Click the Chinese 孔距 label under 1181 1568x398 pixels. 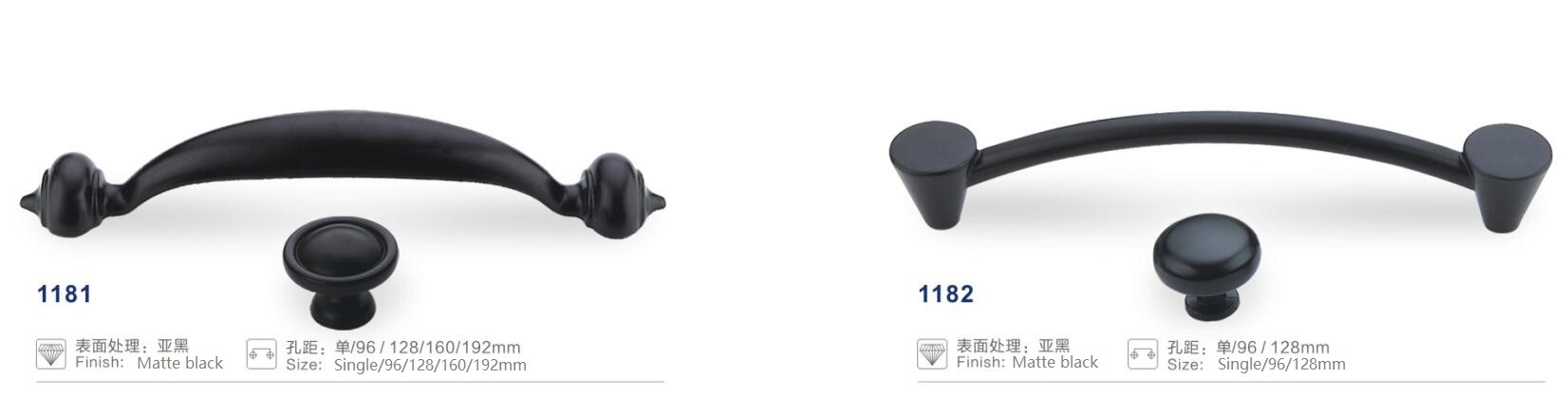302,348
